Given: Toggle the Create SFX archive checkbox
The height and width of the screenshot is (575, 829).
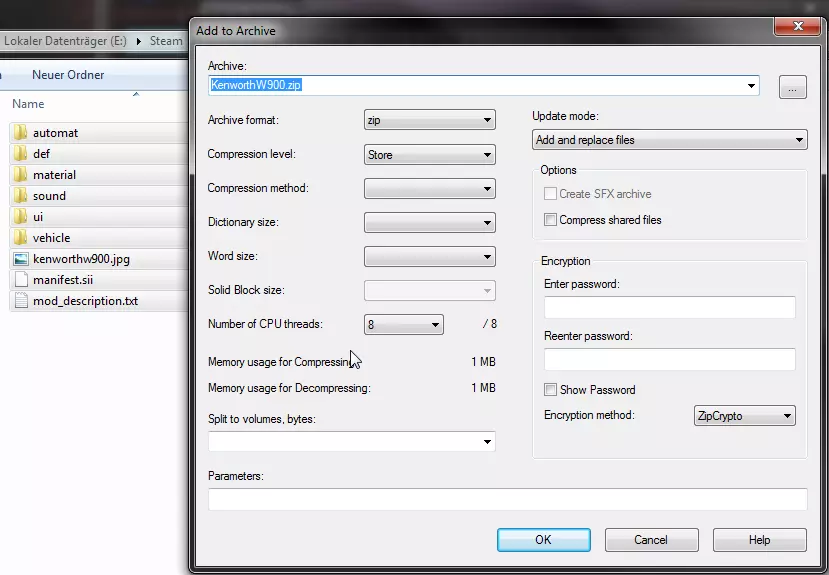Looking at the screenshot, I should click(x=550, y=194).
